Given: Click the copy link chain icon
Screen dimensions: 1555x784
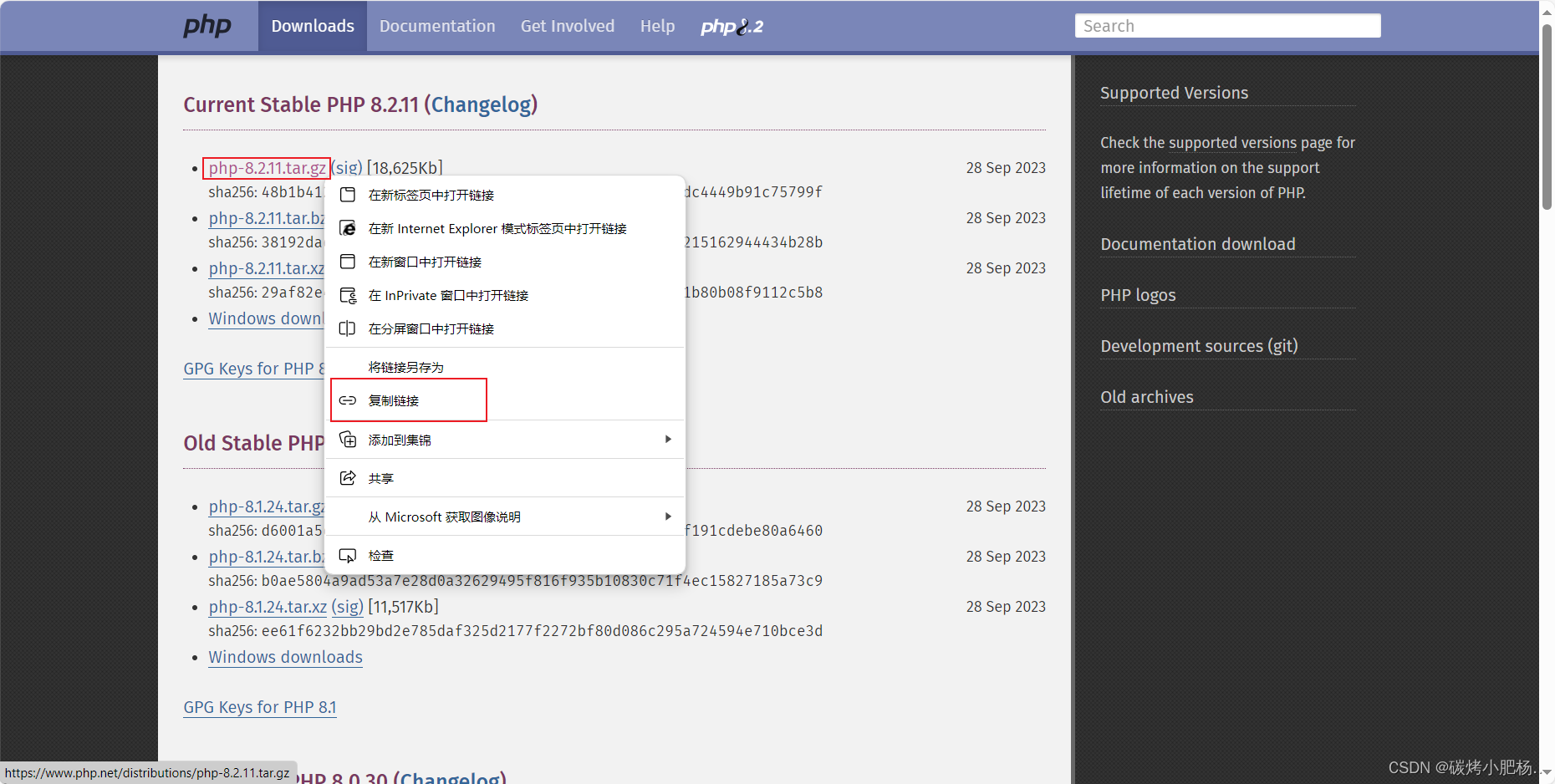Looking at the screenshot, I should point(348,400).
